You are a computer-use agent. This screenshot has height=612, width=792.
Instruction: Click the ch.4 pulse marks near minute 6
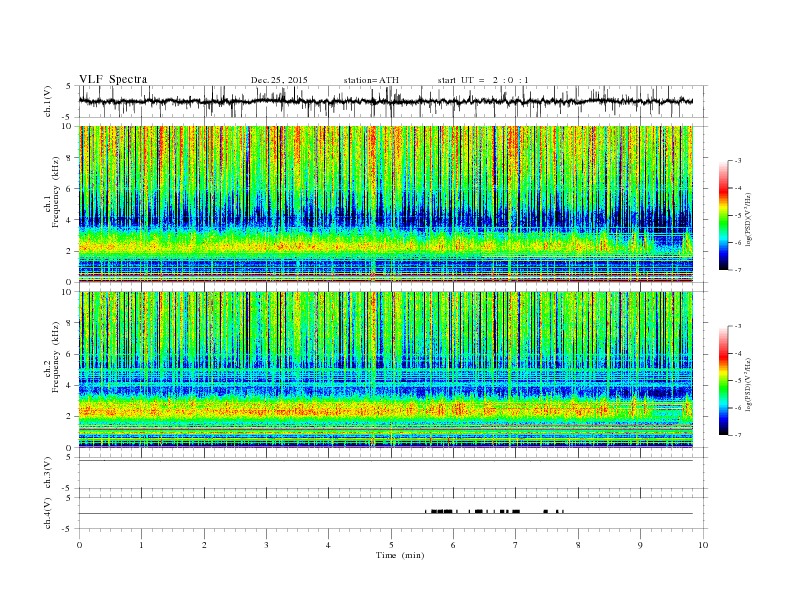click(441, 512)
